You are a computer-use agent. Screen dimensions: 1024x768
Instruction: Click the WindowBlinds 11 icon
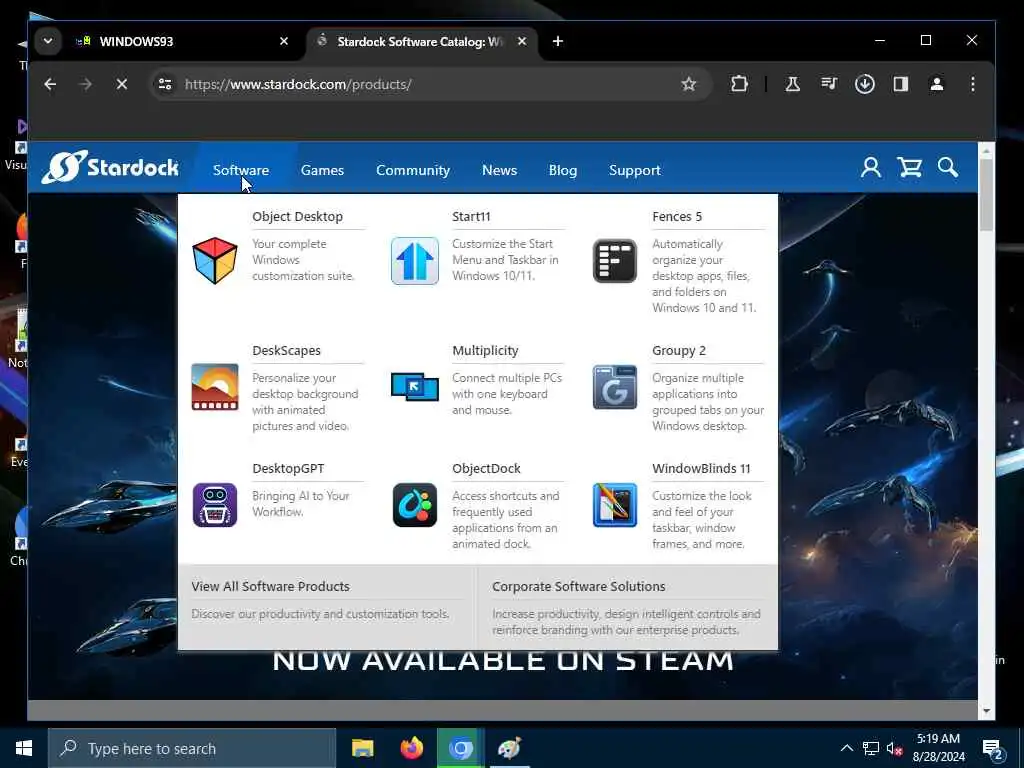point(615,505)
